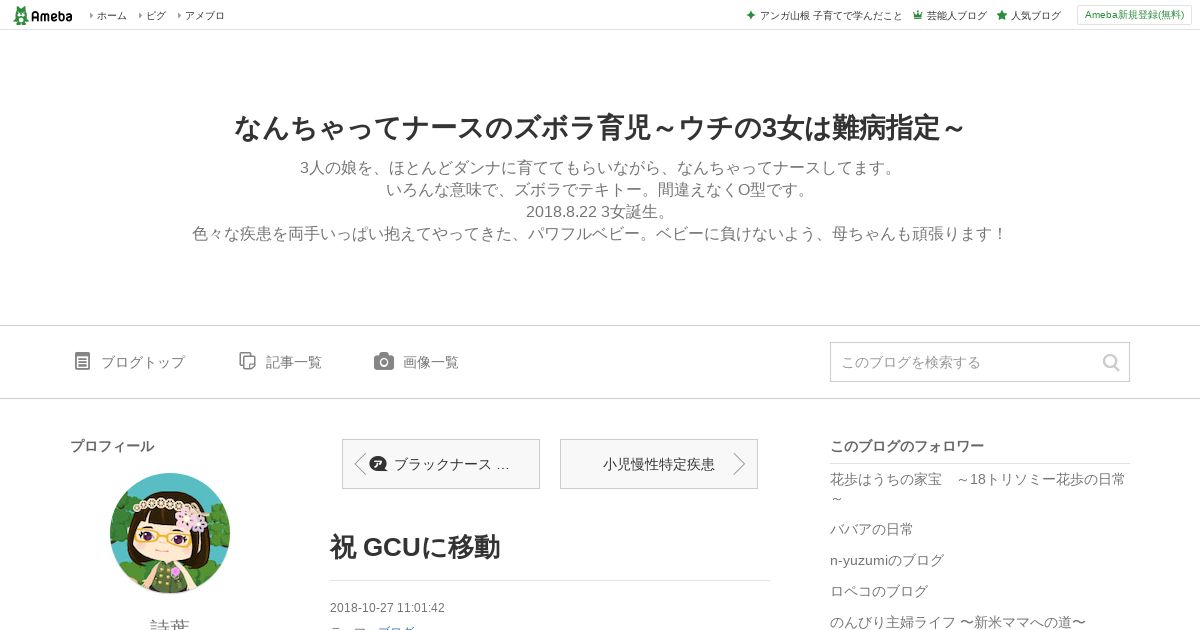The width and height of the screenshot is (1200, 630).
Task: Focus the このブログを検索する search field
Action: click(979, 362)
